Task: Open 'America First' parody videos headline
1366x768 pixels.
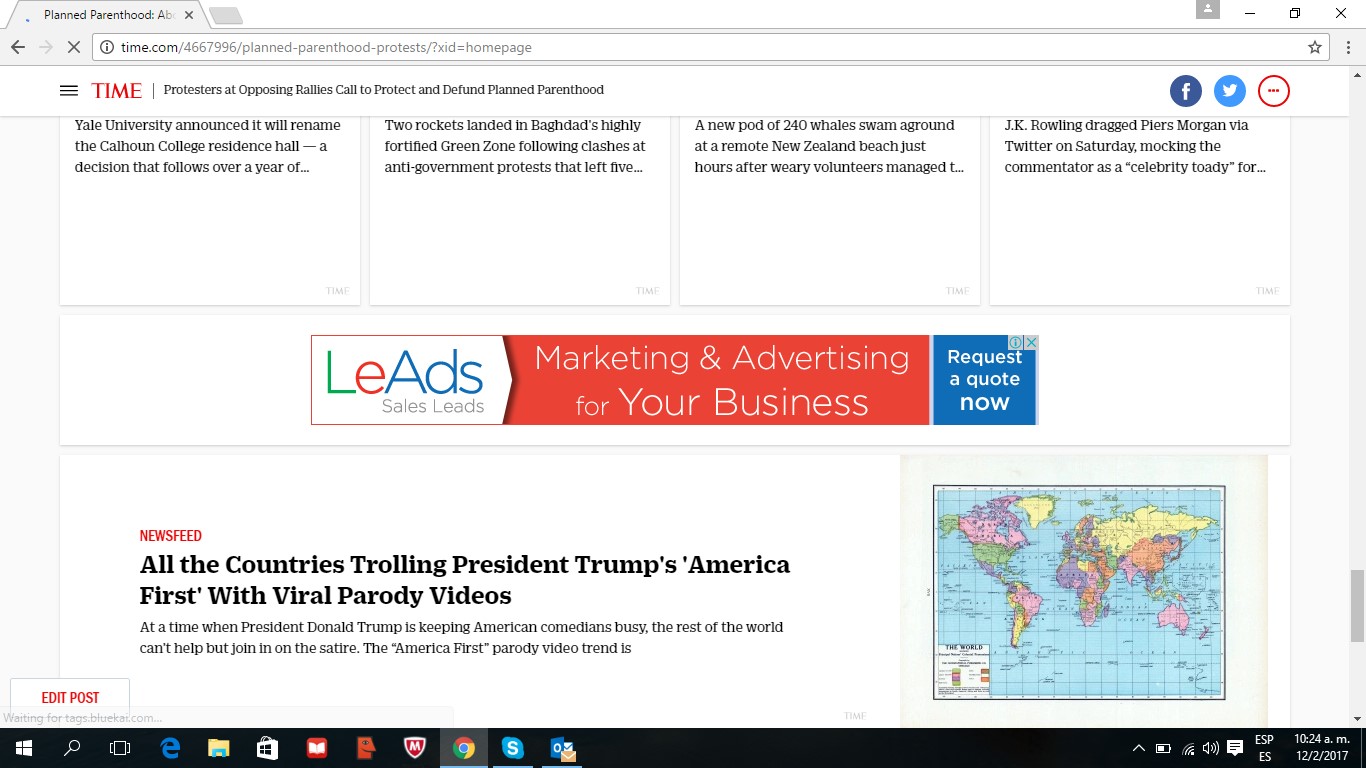Action: (x=465, y=580)
